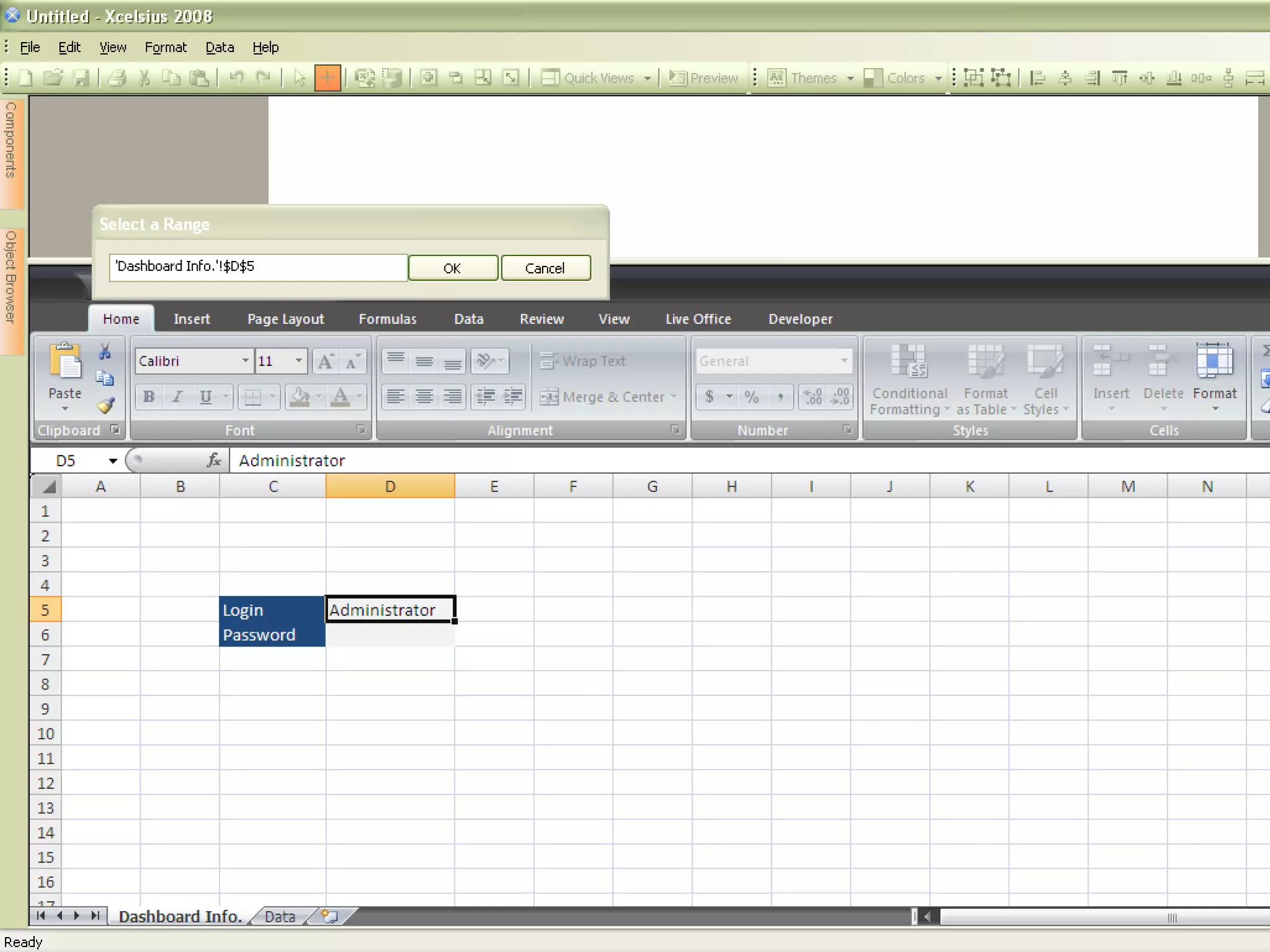Click the Undo arrow in Xcelsius toolbar

click(236, 78)
